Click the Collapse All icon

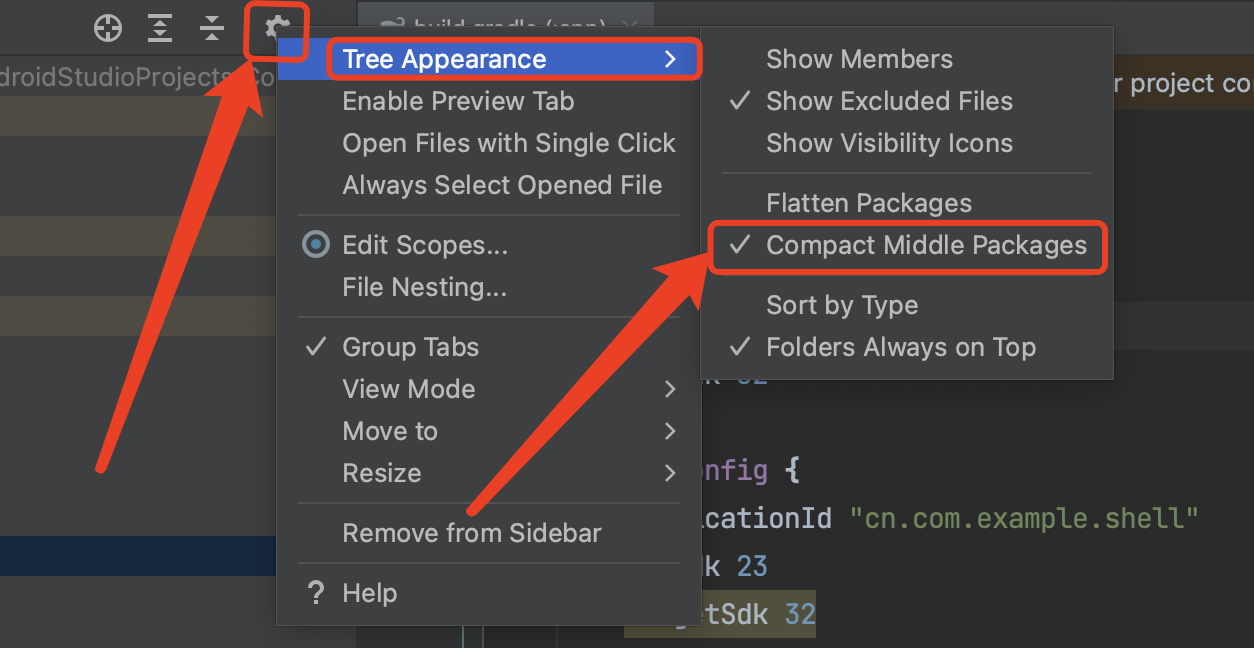point(211,28)
